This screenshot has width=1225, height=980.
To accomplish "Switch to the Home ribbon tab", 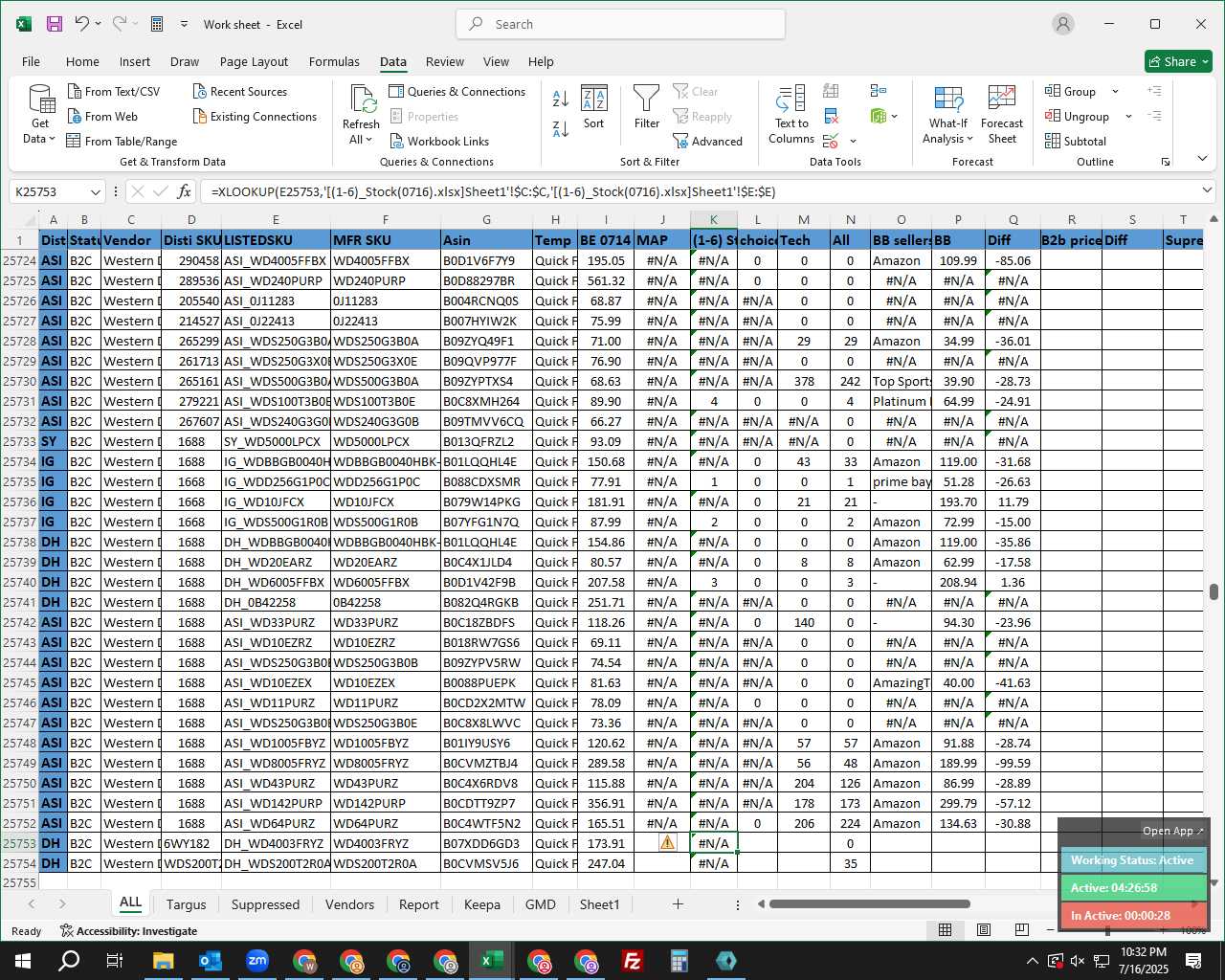I will pos(82,61).
